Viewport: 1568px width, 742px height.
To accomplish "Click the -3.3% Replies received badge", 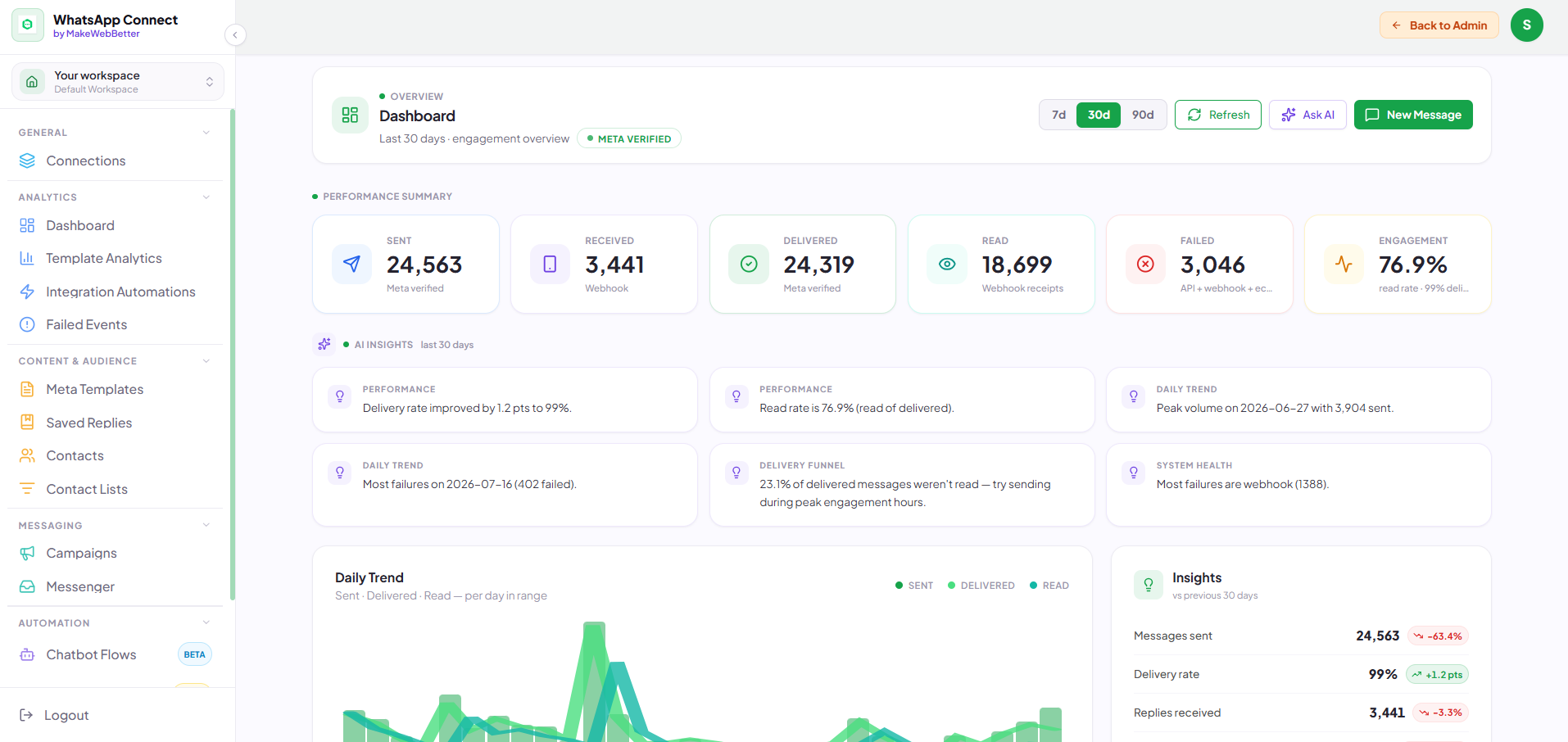I will pyautogui.click(x=1441, y=713).
